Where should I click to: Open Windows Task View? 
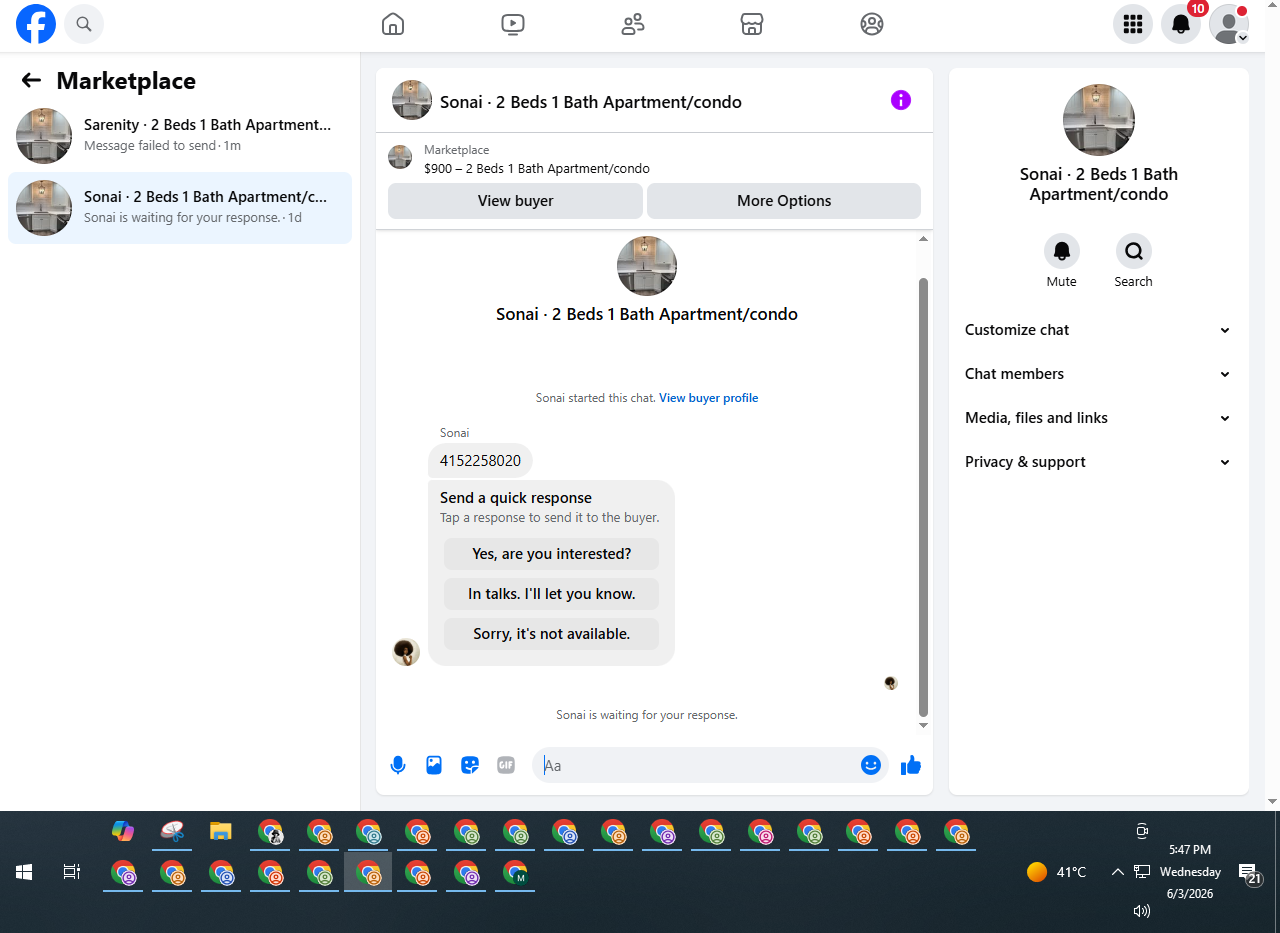(72, 872)
